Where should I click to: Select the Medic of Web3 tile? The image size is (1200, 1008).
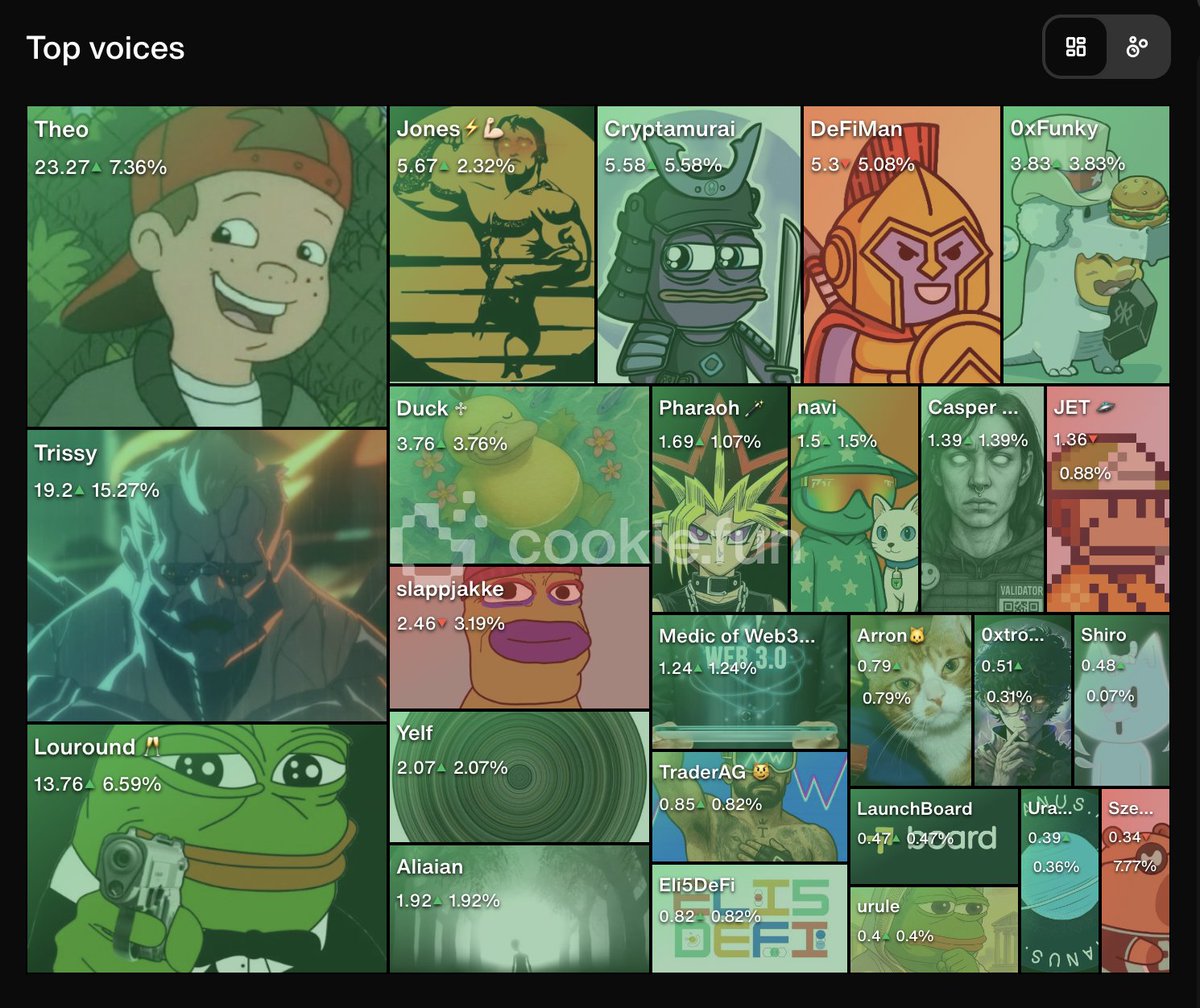pos(749,682)
